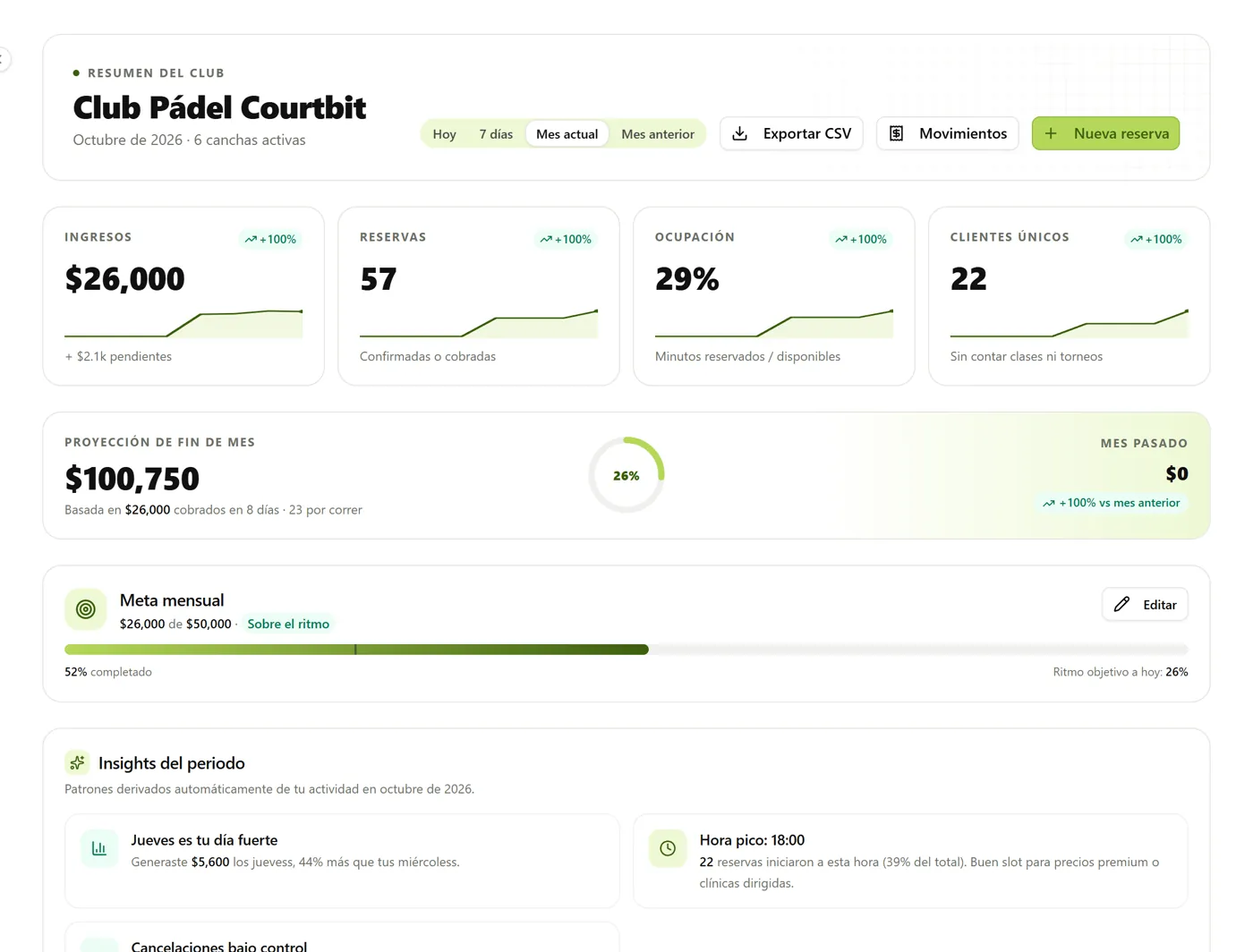The height and width of the screenshot is (952, 1253).
Task: Click 'Minutos reservados / disponibles' caption
Action: pyautogui.click(x=747, y=356)
